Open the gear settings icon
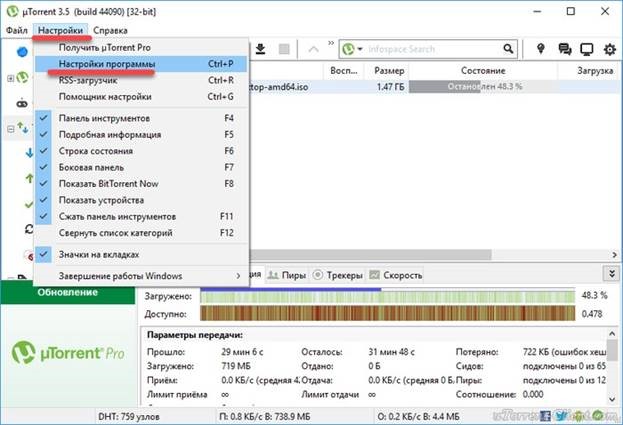The width and height of the screenshot is (623, 425). 609,49
